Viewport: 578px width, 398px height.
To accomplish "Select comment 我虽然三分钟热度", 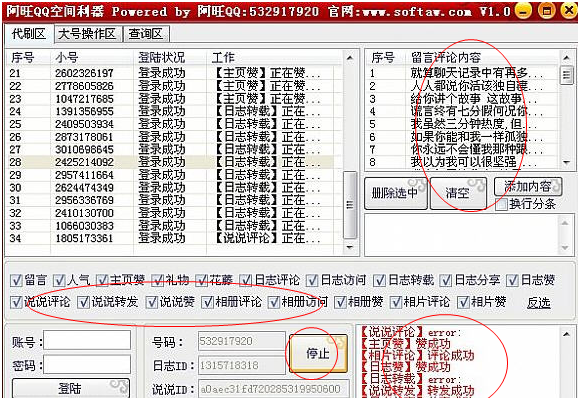I will pos(463,124).
